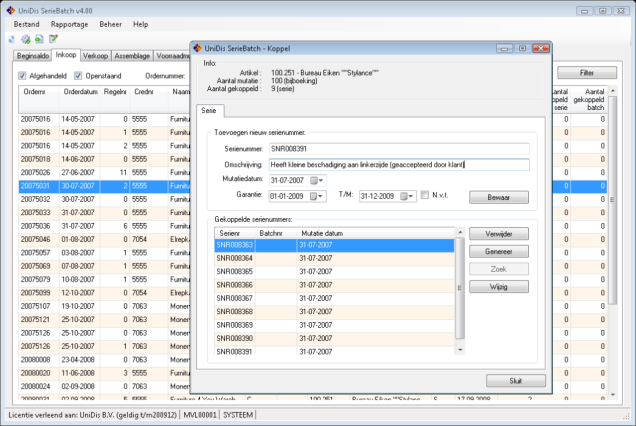Click the Mutatie datum column header

tap(376, 233)
